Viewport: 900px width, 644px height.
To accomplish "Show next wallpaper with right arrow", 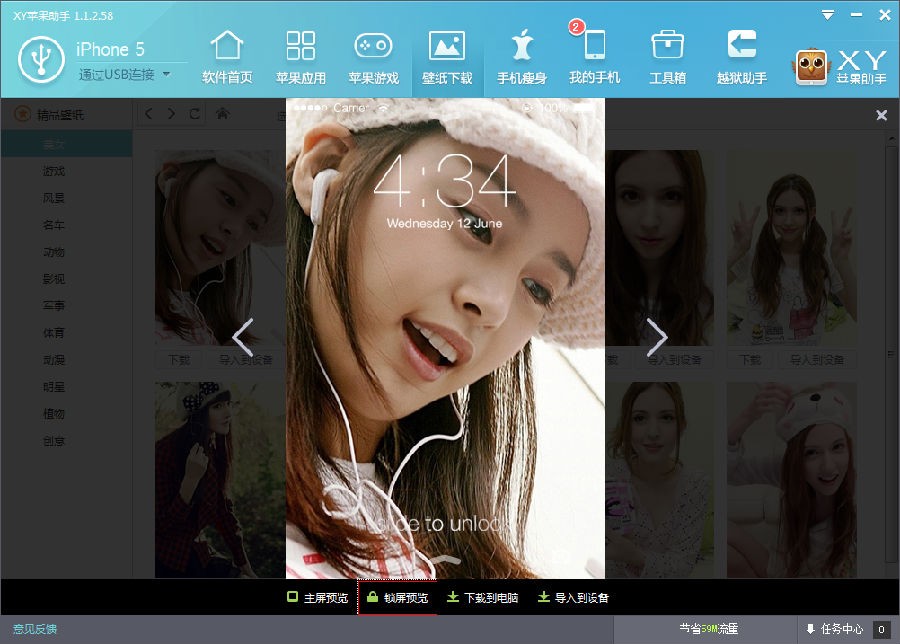I will pos(657,337).
